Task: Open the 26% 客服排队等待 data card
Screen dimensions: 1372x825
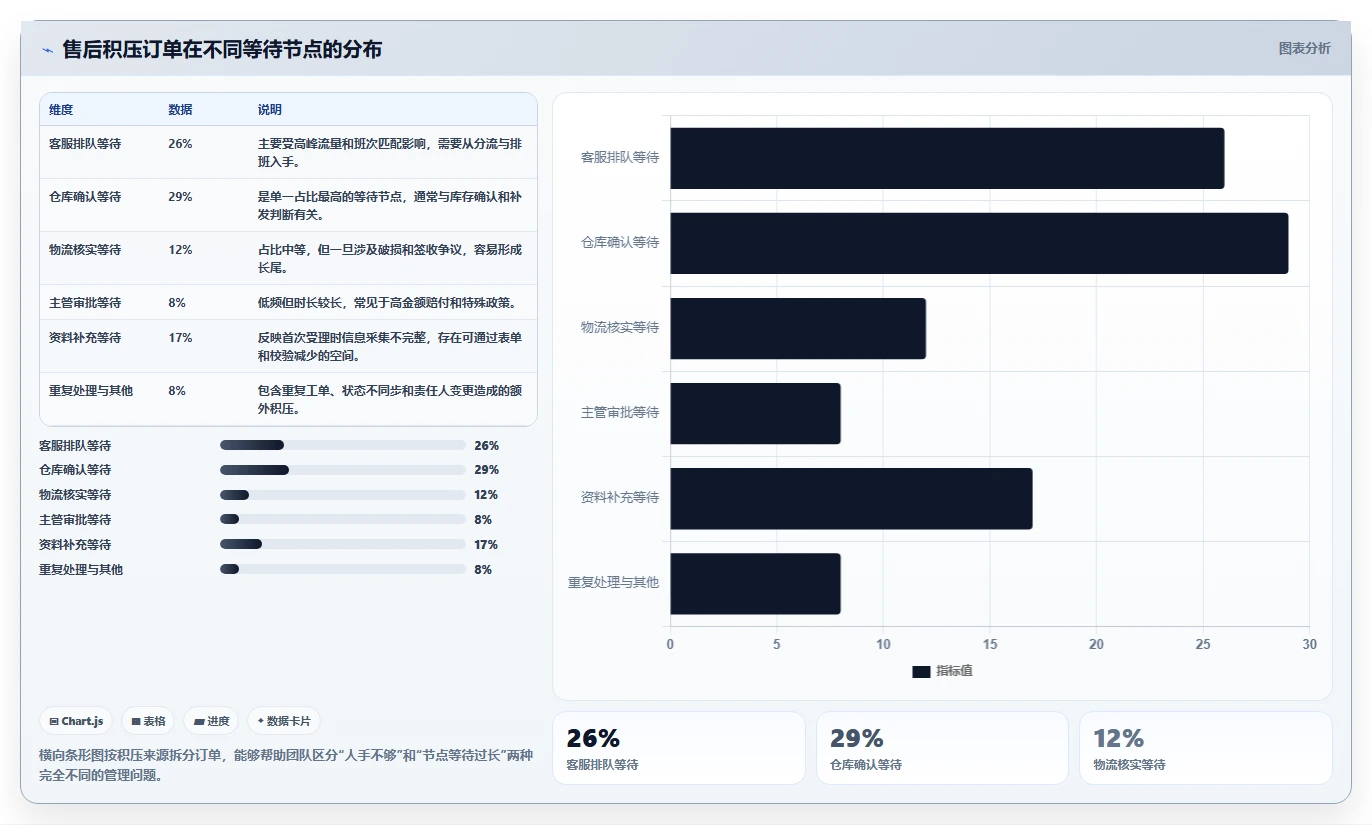Action: pyautogui.click(x=678, y=748)
